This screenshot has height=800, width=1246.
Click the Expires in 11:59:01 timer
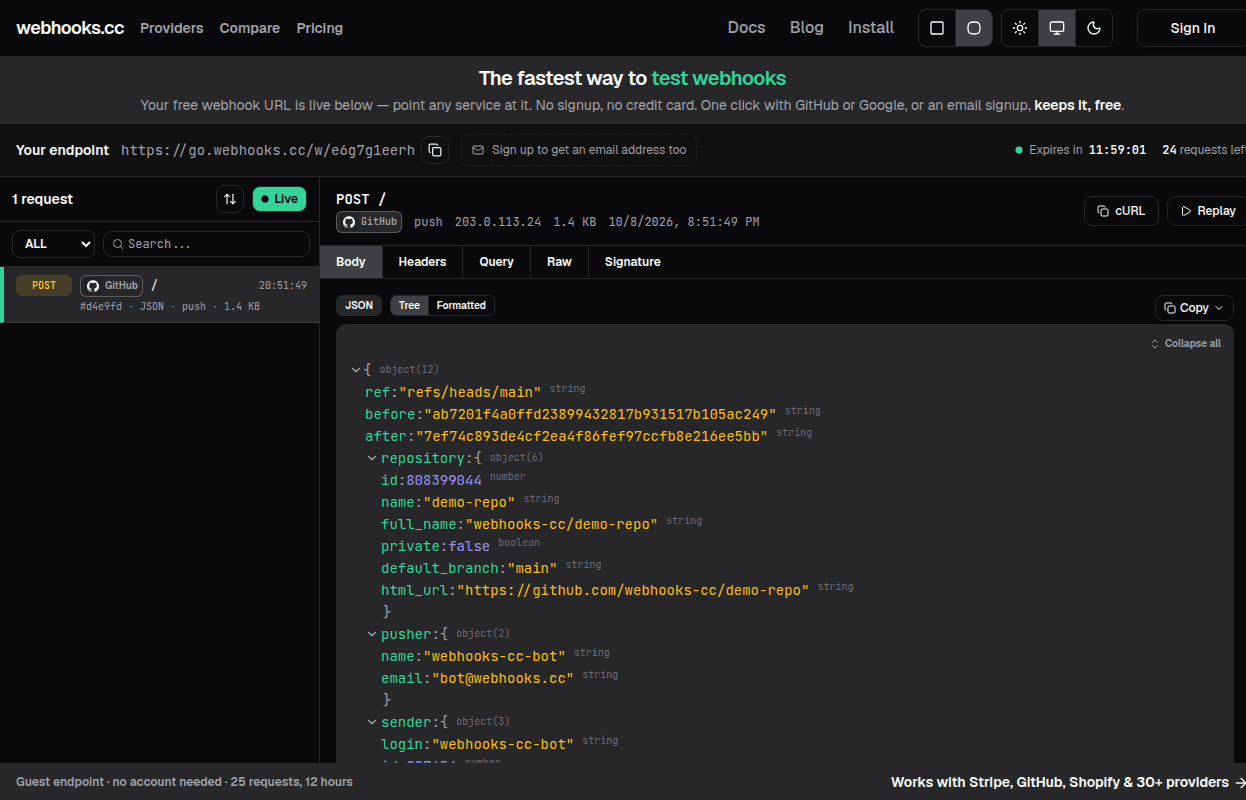pos(1080,150)
